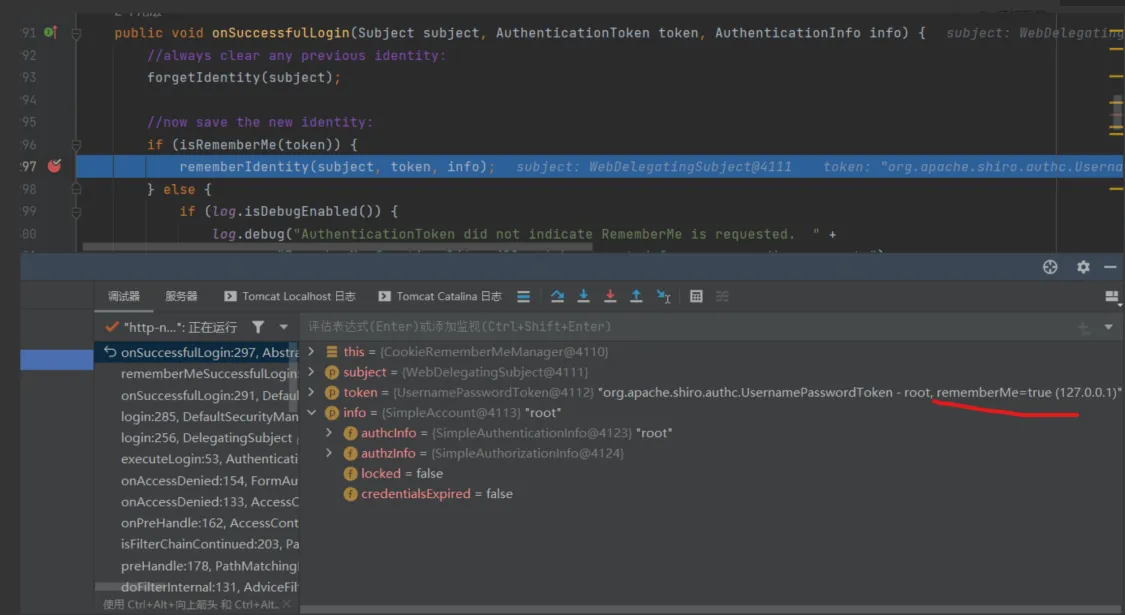Expand the 'this' CookieRememberMeManager node
The width and height of the screenshot is (1125, 615).
tap(311, 352)
